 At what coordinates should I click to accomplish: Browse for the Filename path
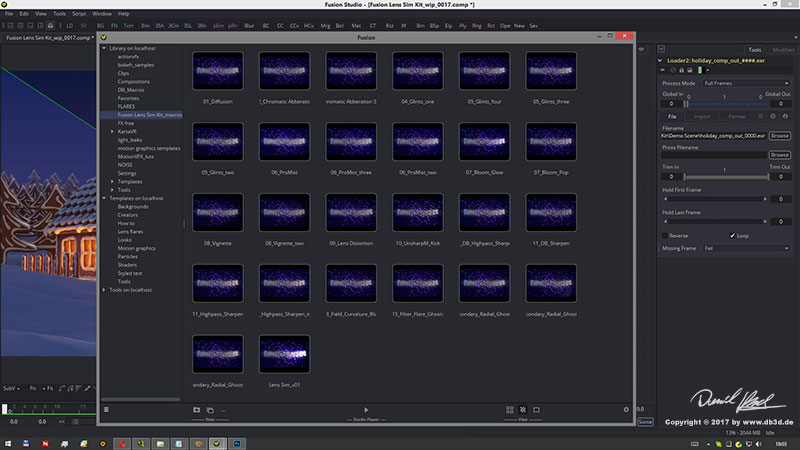click(x=780, y=136)
